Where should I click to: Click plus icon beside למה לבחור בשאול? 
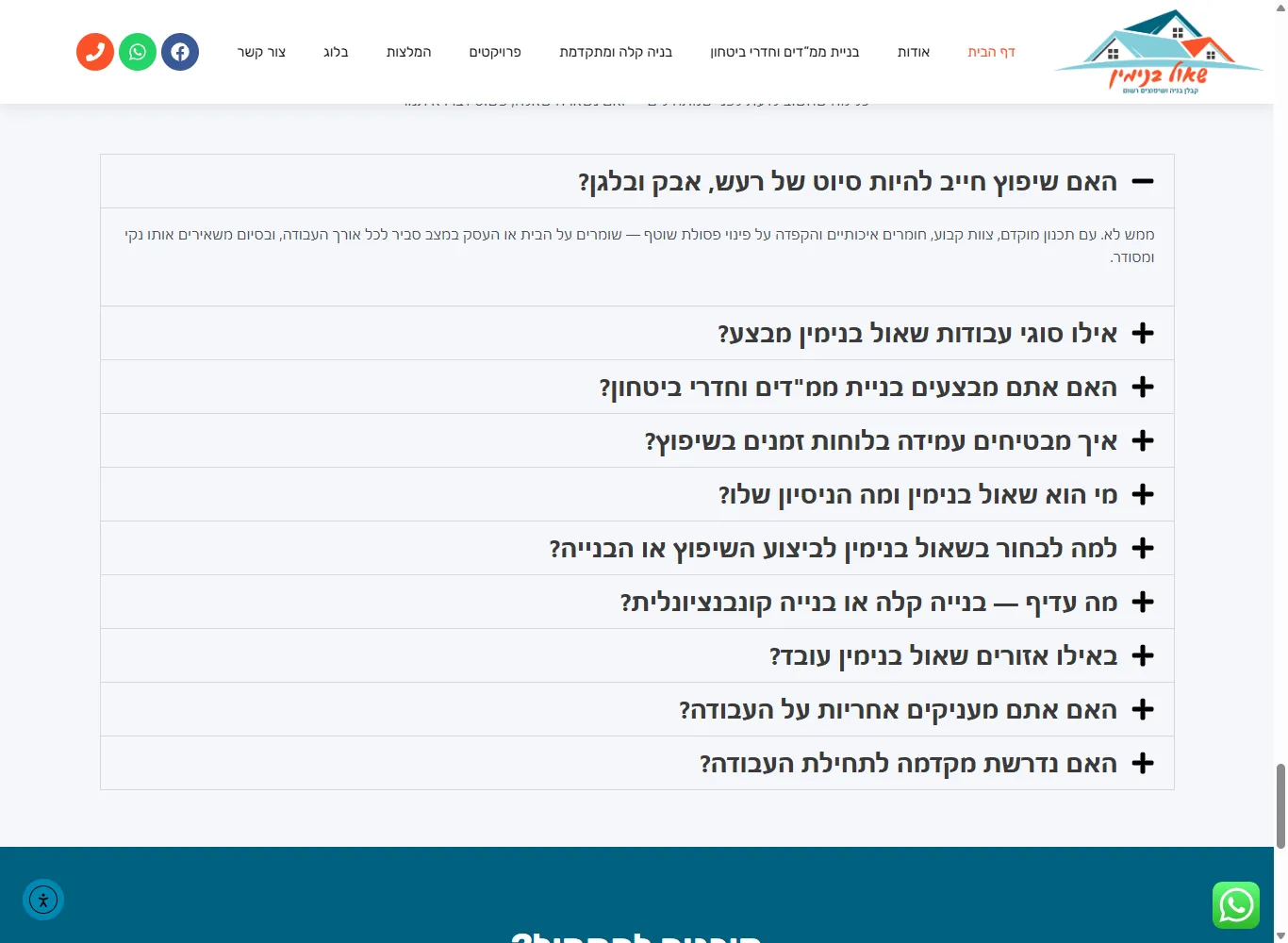[1143, 548]
